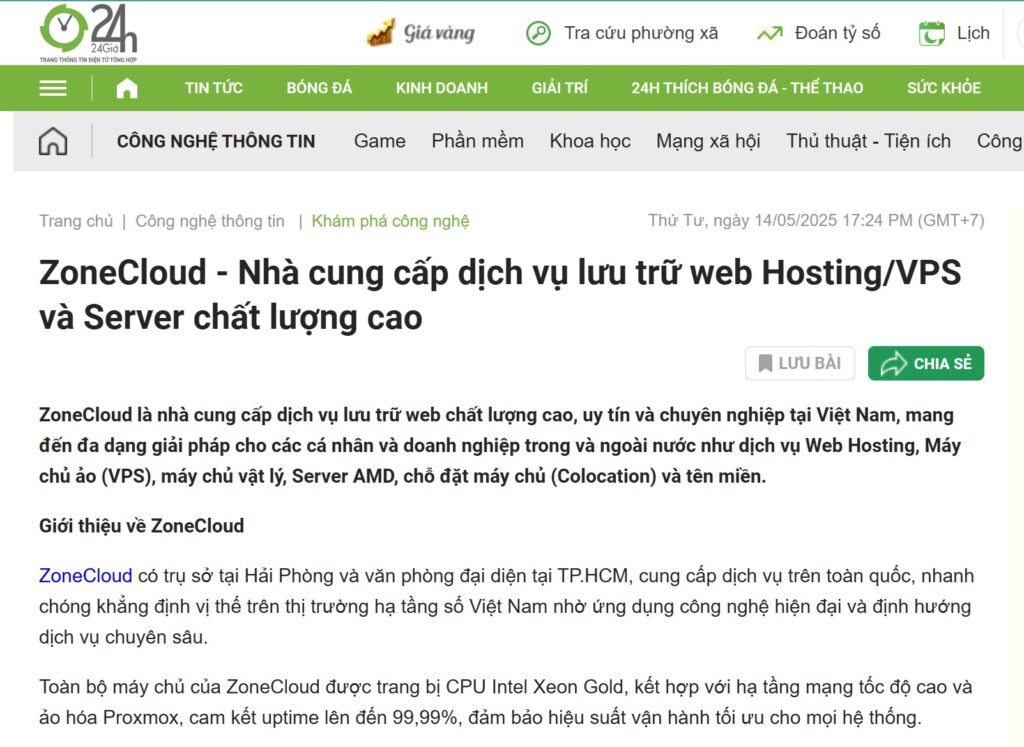1024x747 pixels.
Task: Open the Đoán tỷ số link
Action: (x=837, y=33)
